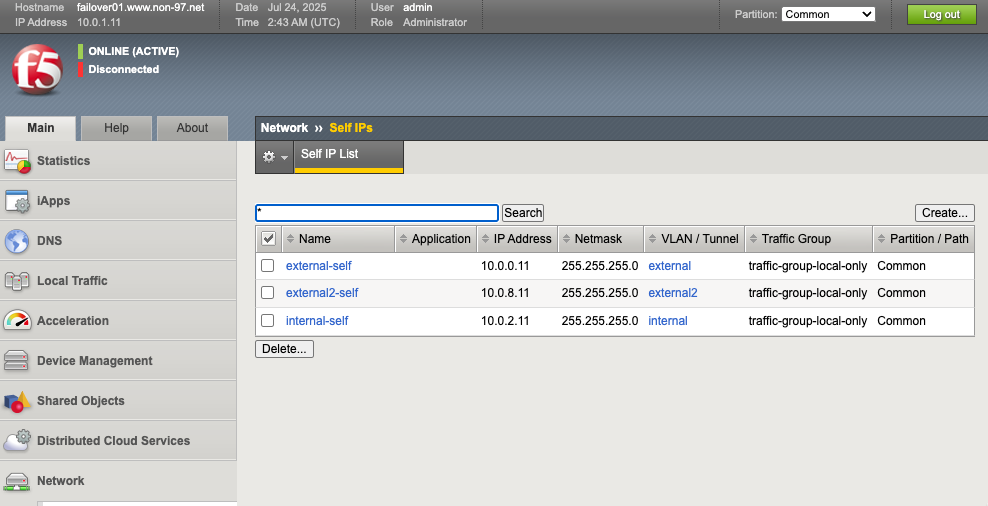This screenshot has height=506, width=988.
Task: Toggle the select-all checkbox in table header
Action: point(268,239)
